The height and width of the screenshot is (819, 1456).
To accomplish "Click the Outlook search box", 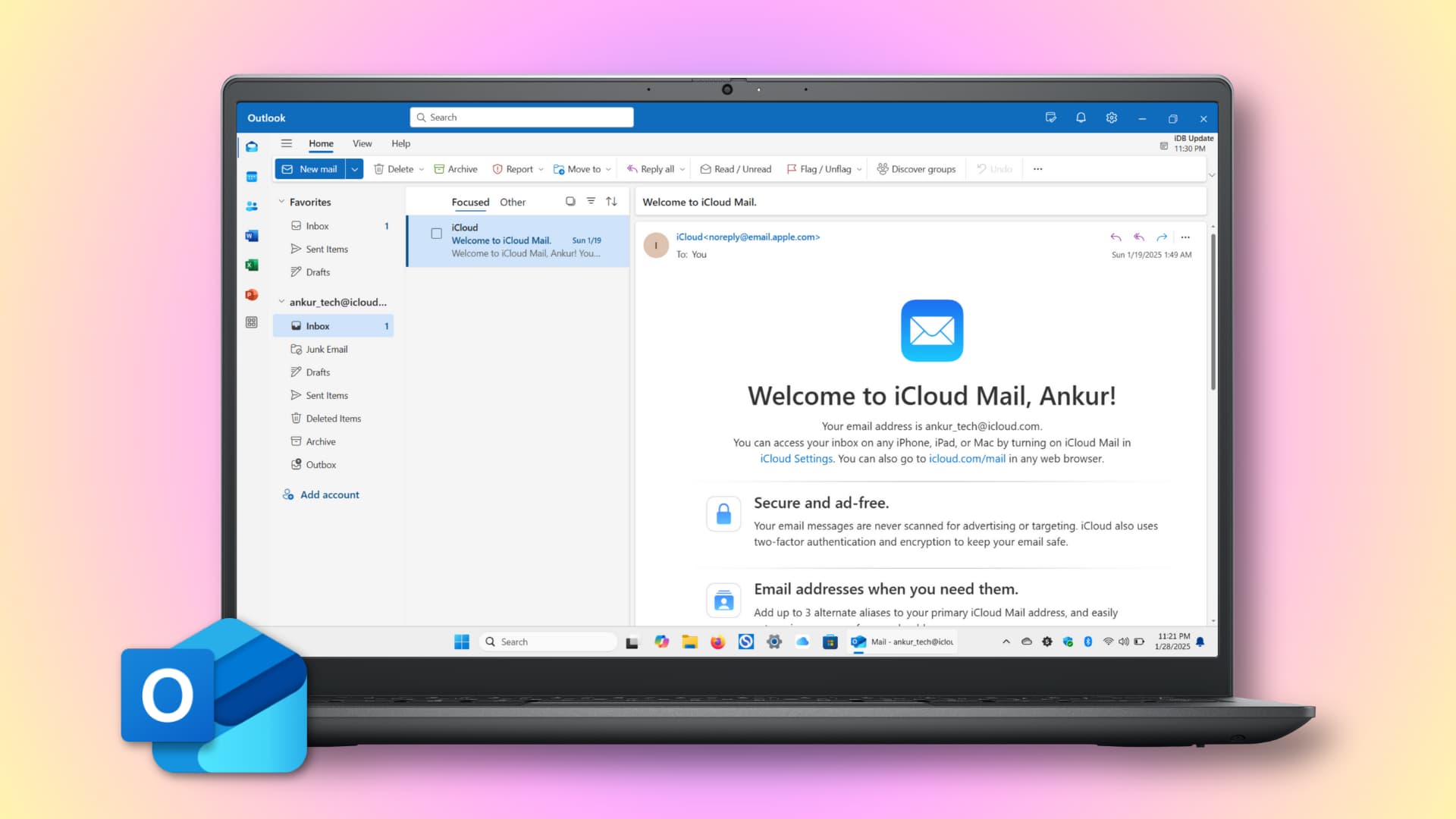I will click(522, 118).
